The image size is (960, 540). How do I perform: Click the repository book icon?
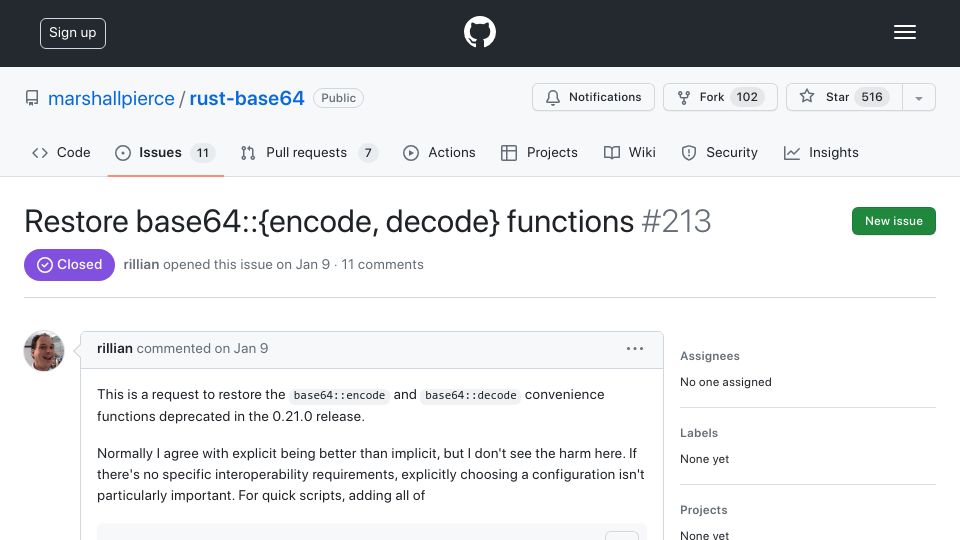32,98
